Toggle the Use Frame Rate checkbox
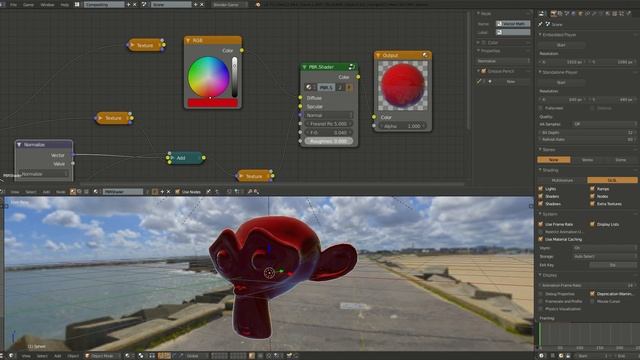This screenshot has width=640, height=360. tap(541, 224)
